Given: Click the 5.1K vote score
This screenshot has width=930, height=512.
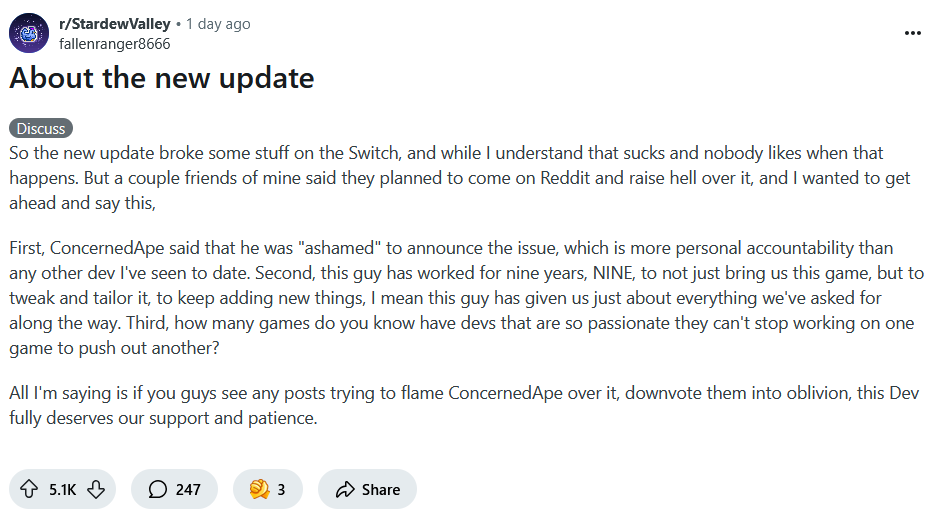Looking at the screenshot, I should pyautogui.click(x=62, y=489).
